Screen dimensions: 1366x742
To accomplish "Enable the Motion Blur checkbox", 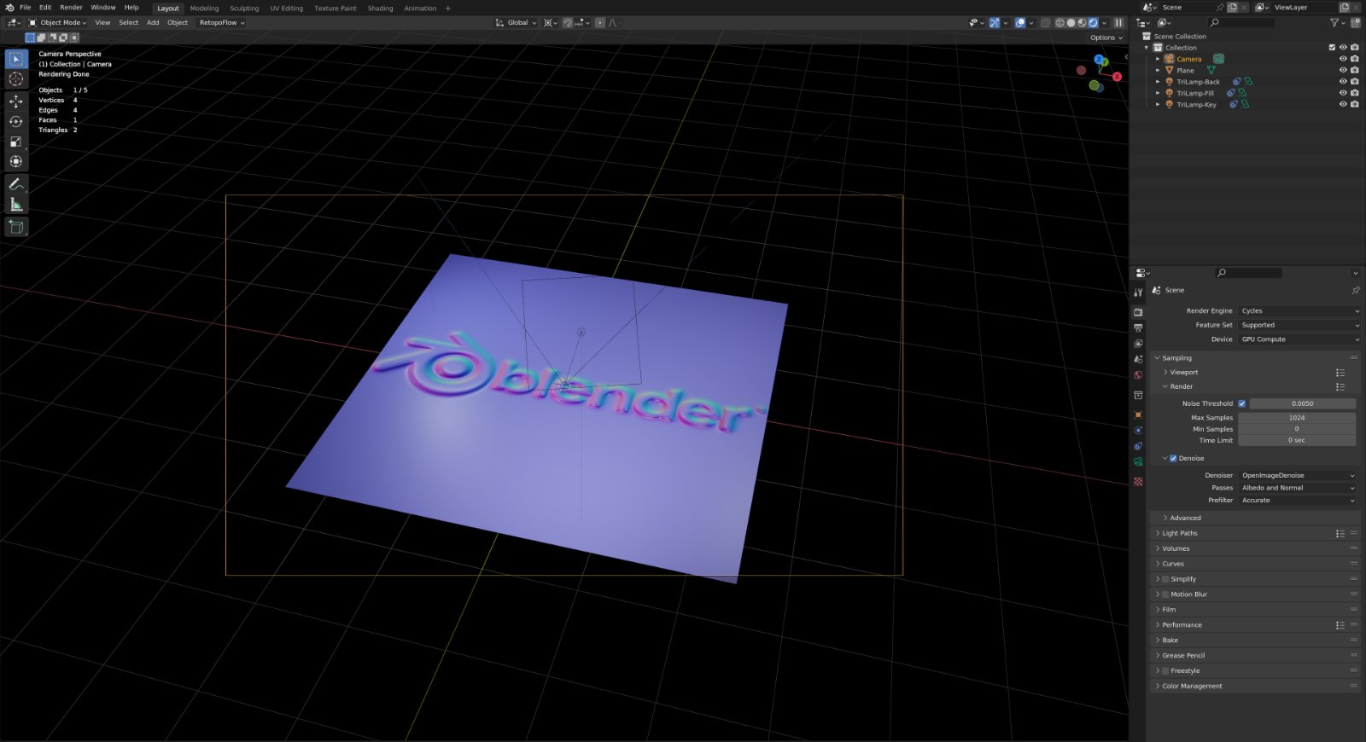I will tap(1165, 594).
